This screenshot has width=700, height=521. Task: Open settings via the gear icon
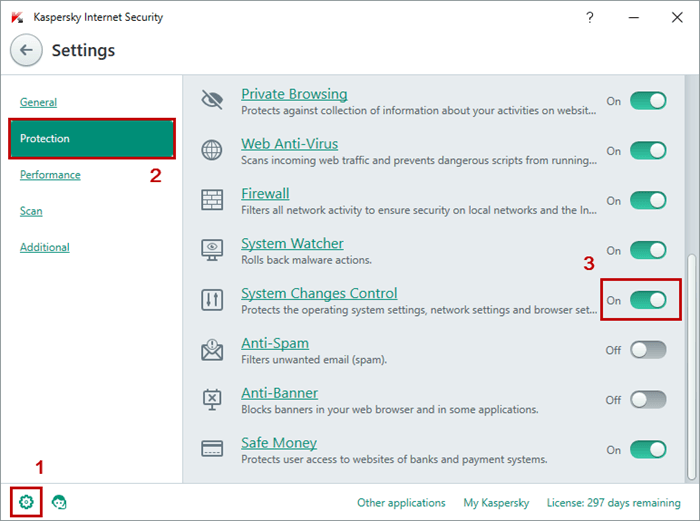pos(26,502)
